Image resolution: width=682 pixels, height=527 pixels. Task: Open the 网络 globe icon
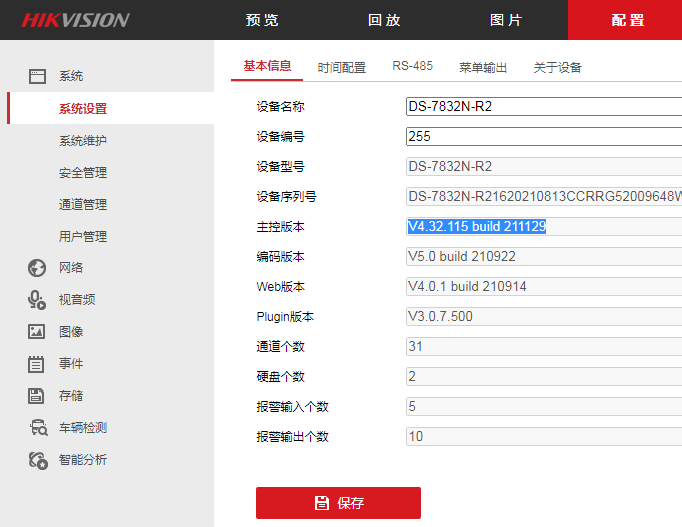pos(37,268)
